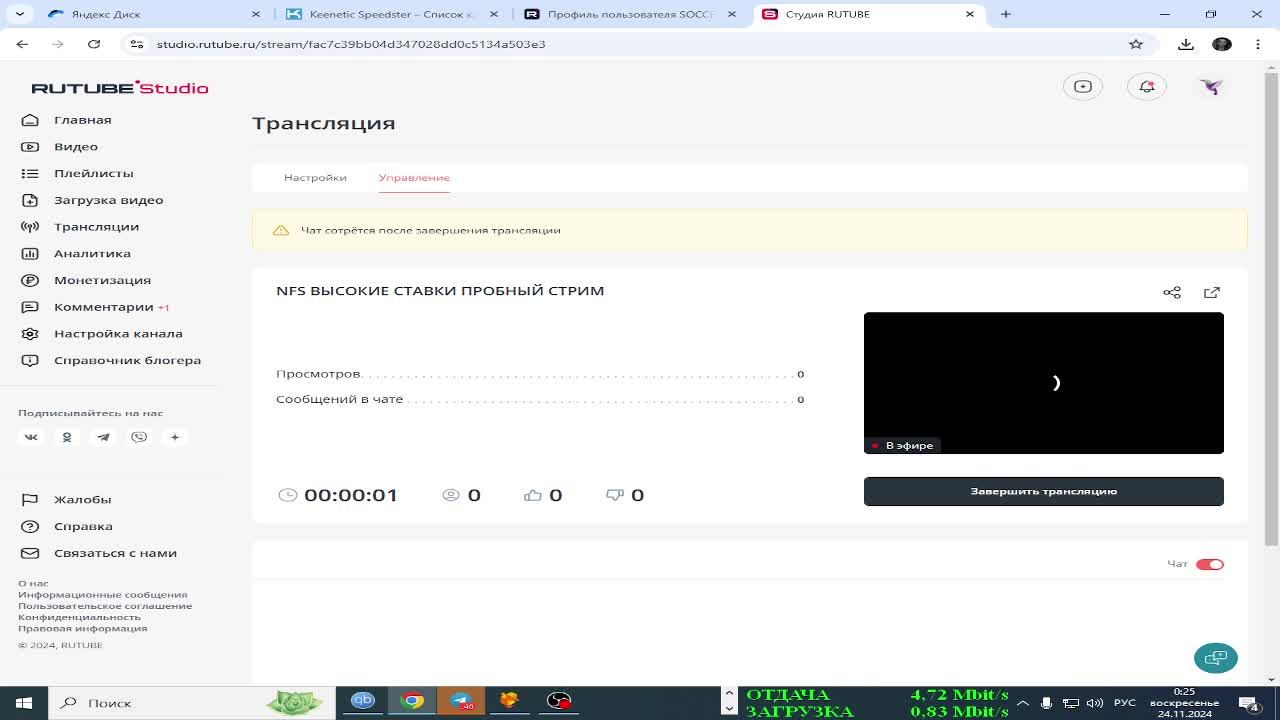Viewport: 1280px width, 720px height.
Task: Click Завершить трансляцию button
Action: click(1043, 491)
